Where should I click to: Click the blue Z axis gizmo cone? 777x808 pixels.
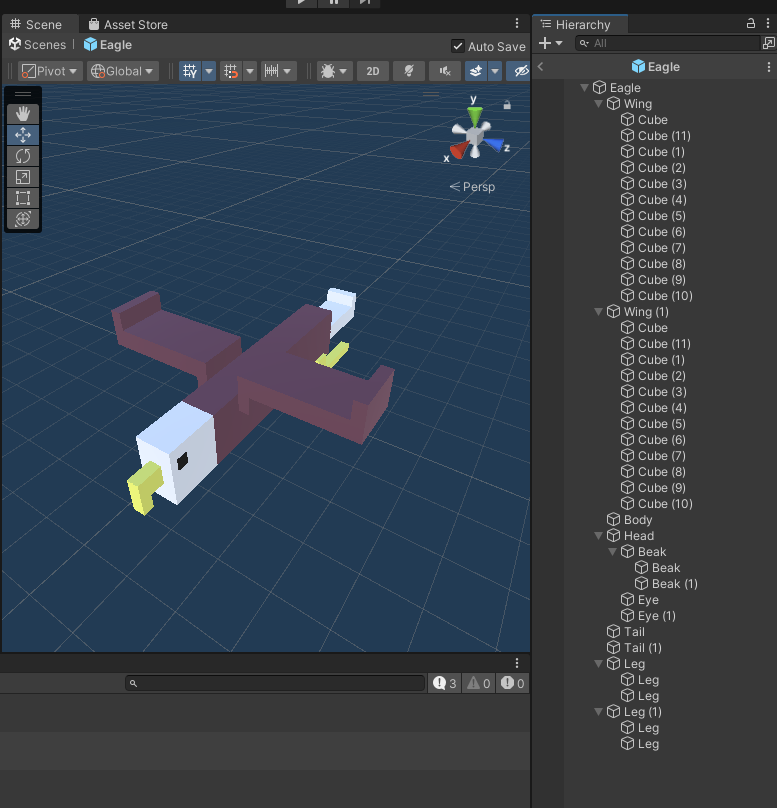[x=493, y=144]
